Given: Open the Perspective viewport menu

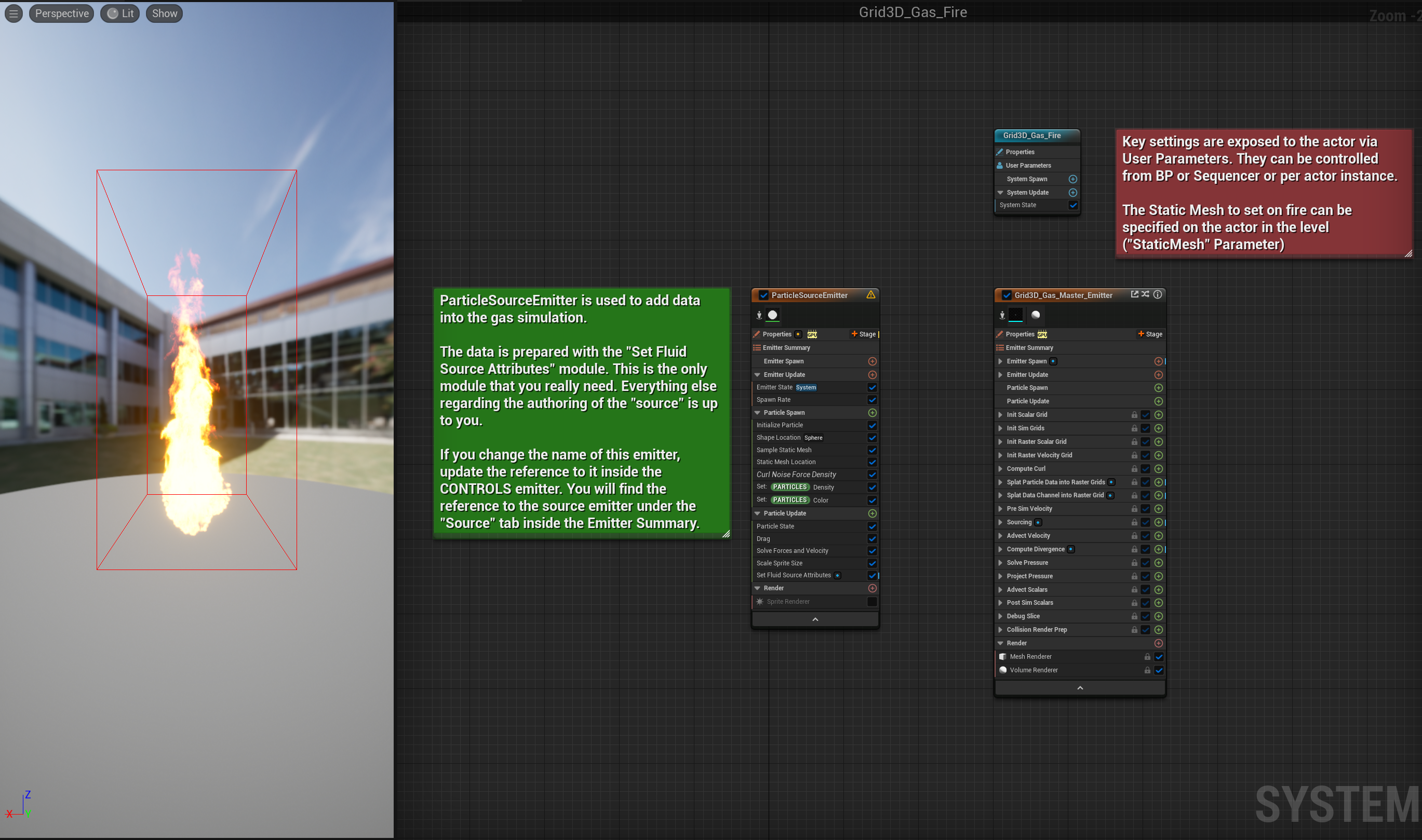Looking at the screenshot, I should pos(62,13).
